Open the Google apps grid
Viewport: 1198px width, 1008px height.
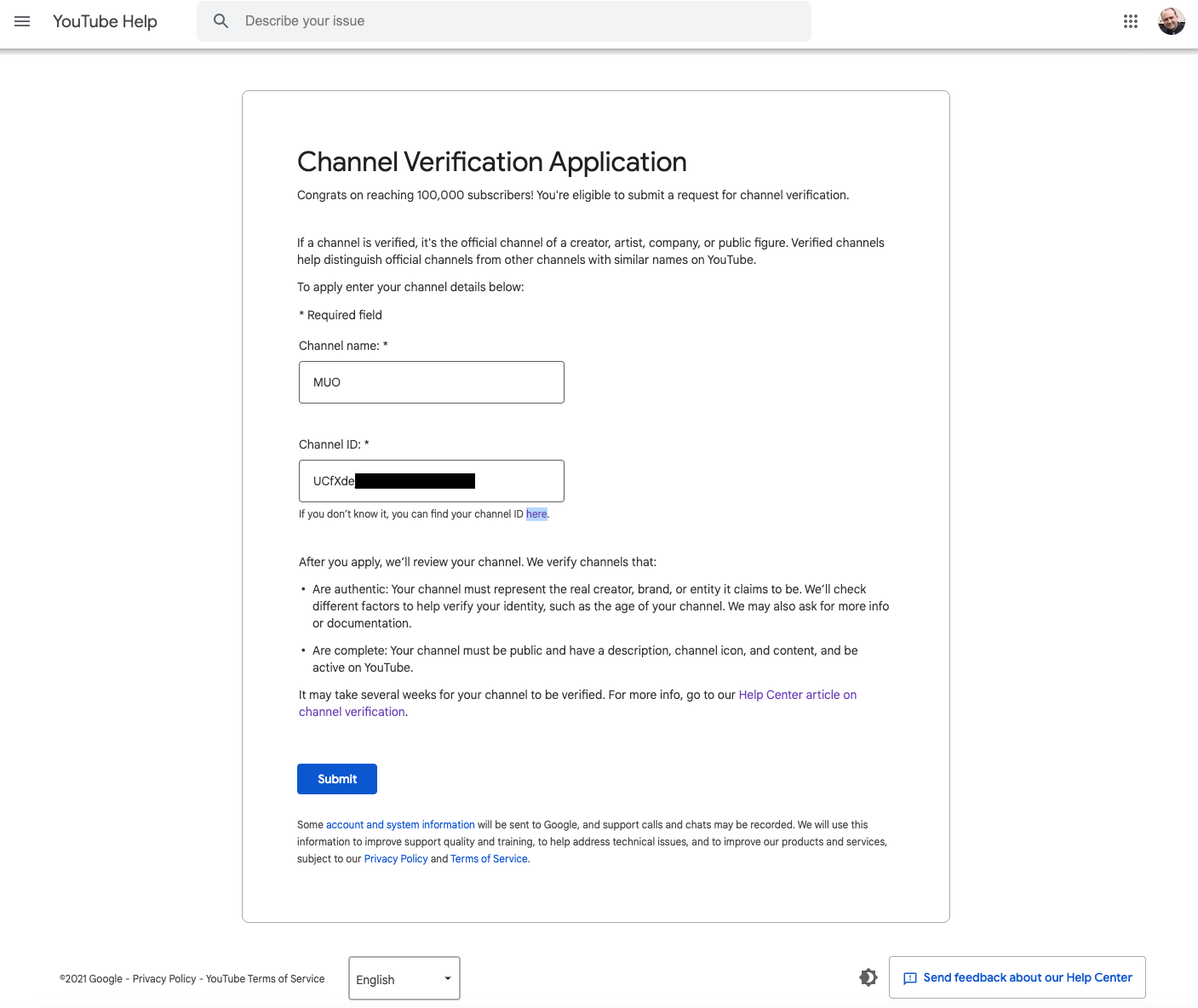[x=1130, y=21]
